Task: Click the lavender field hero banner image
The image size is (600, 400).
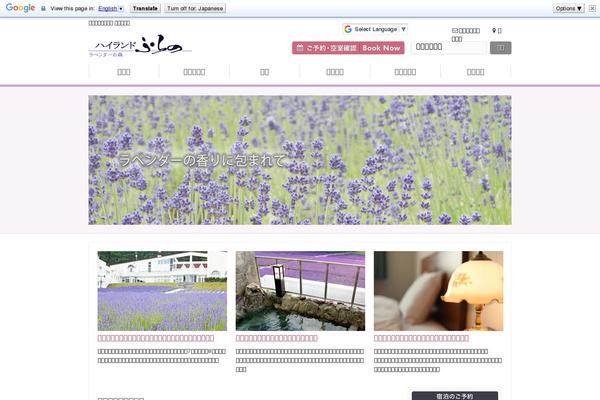Action: (x=300, y=160)
